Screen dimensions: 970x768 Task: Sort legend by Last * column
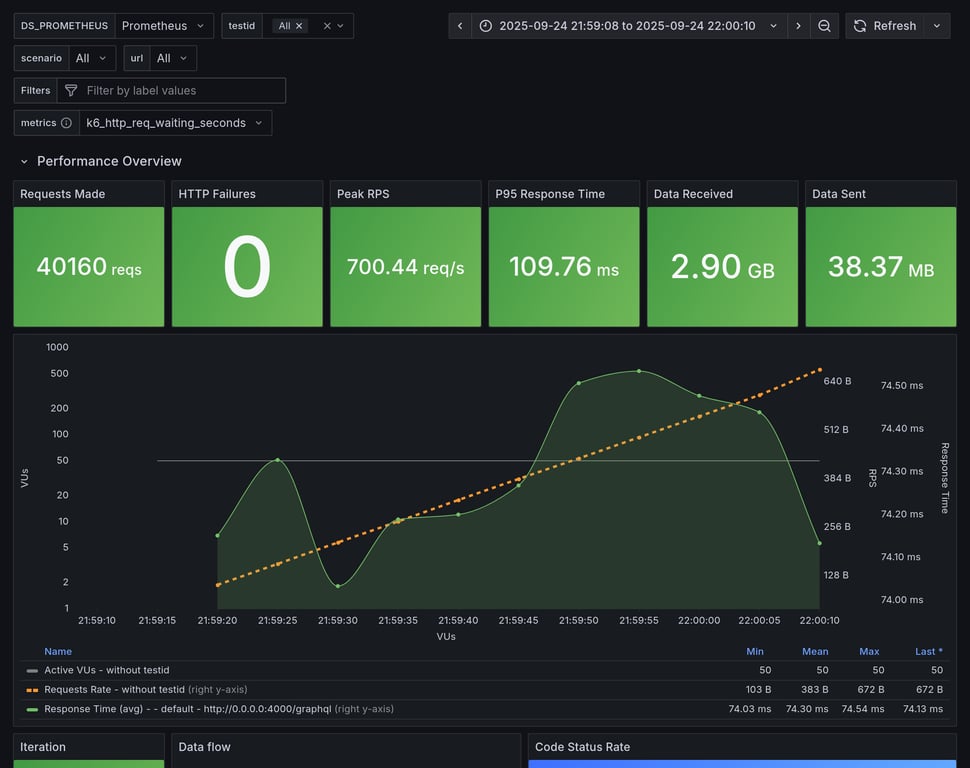(x=929, y=651)
